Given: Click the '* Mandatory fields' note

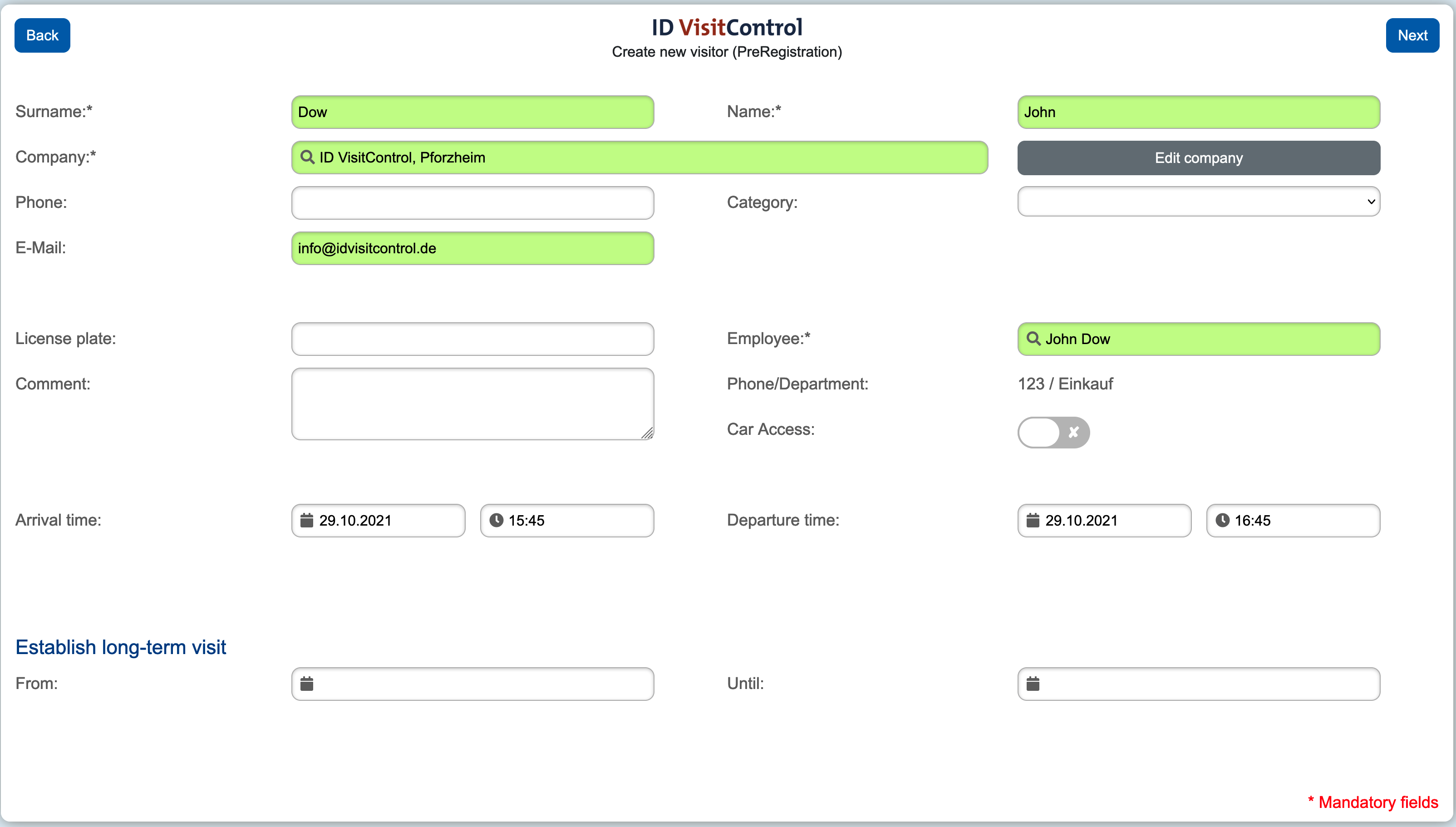Looking at the screenshot, I should click(1373, 802).
